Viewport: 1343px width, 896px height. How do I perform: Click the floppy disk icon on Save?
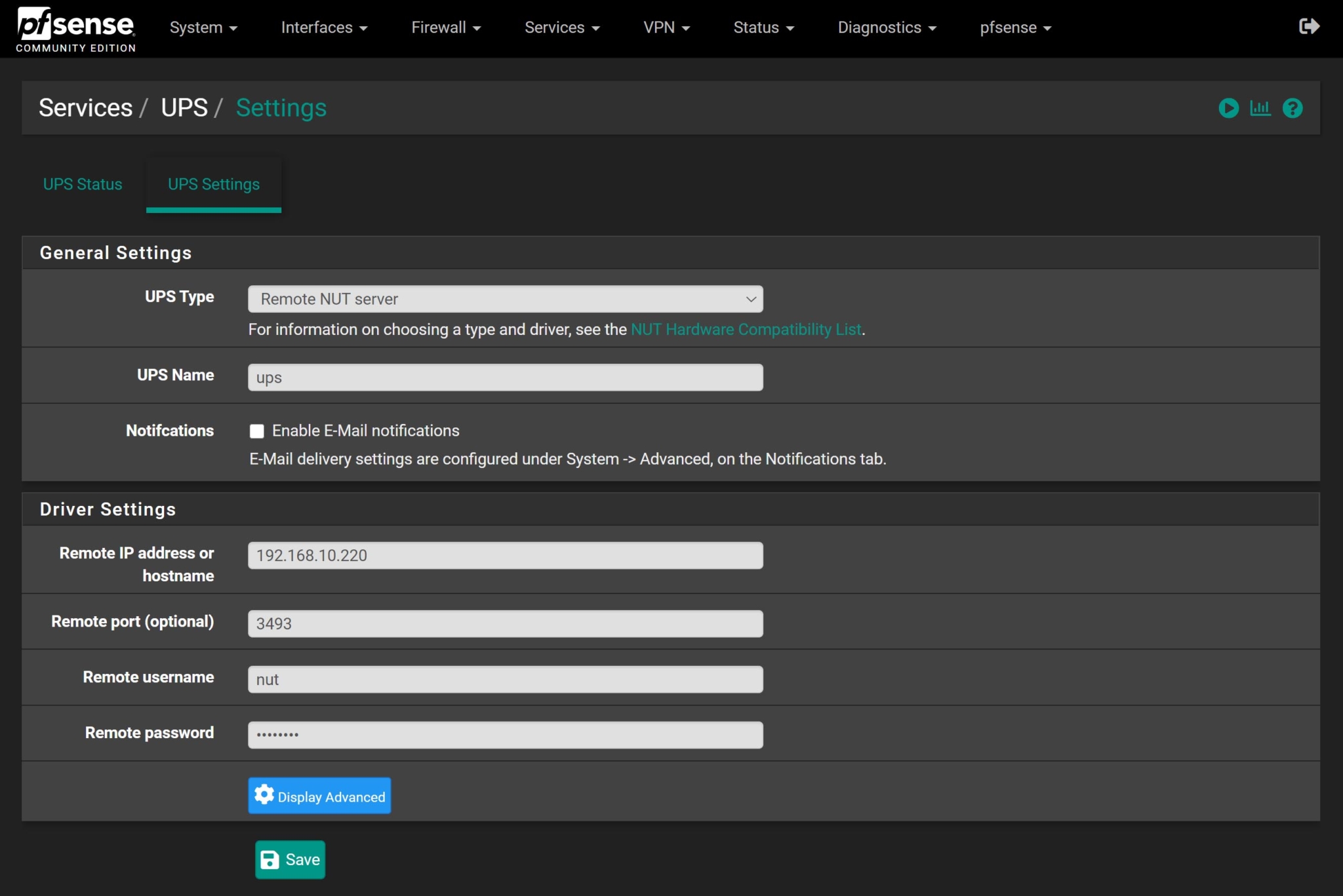pos(271,859)
